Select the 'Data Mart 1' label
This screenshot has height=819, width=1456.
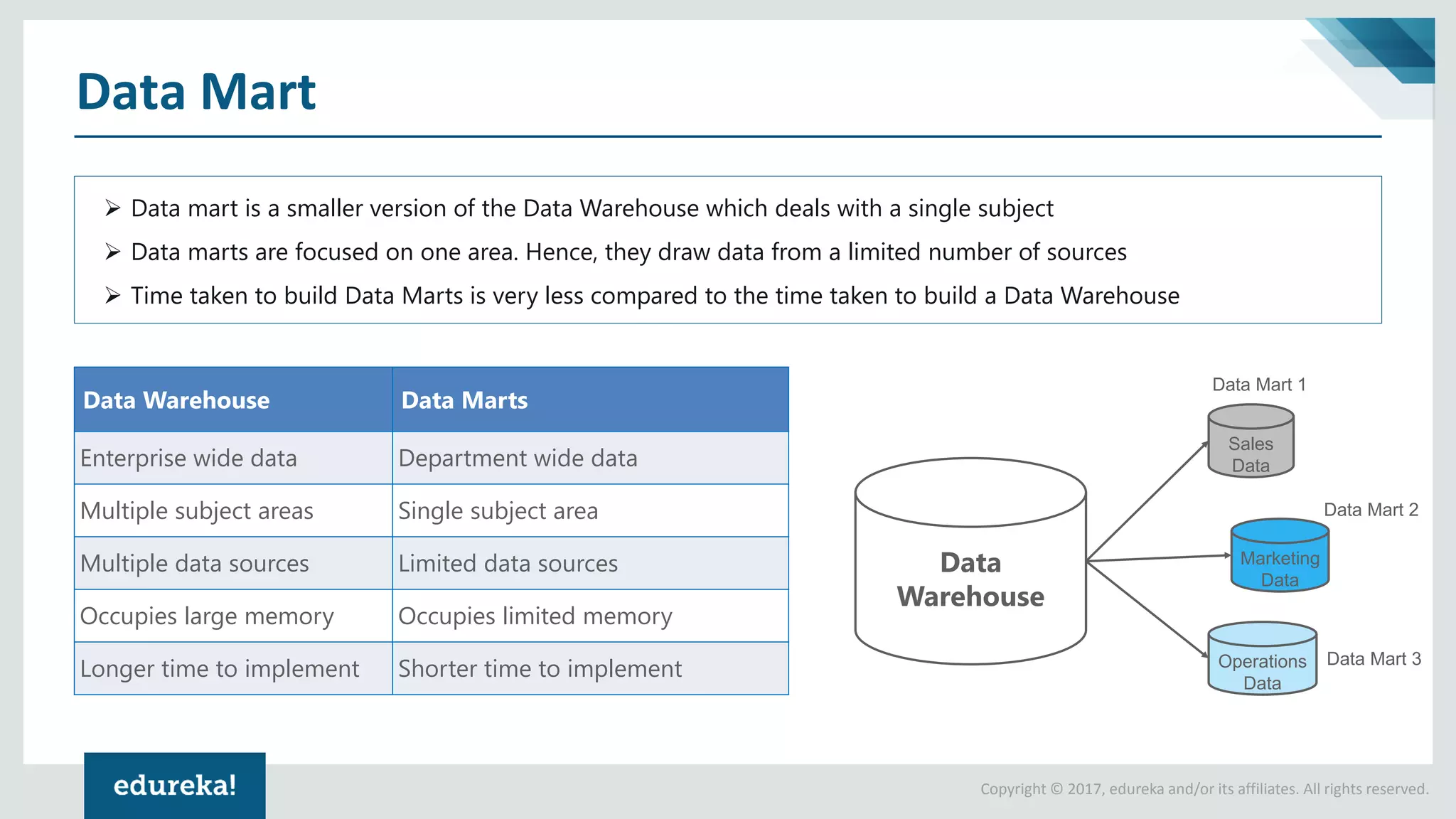point(1259,385)
